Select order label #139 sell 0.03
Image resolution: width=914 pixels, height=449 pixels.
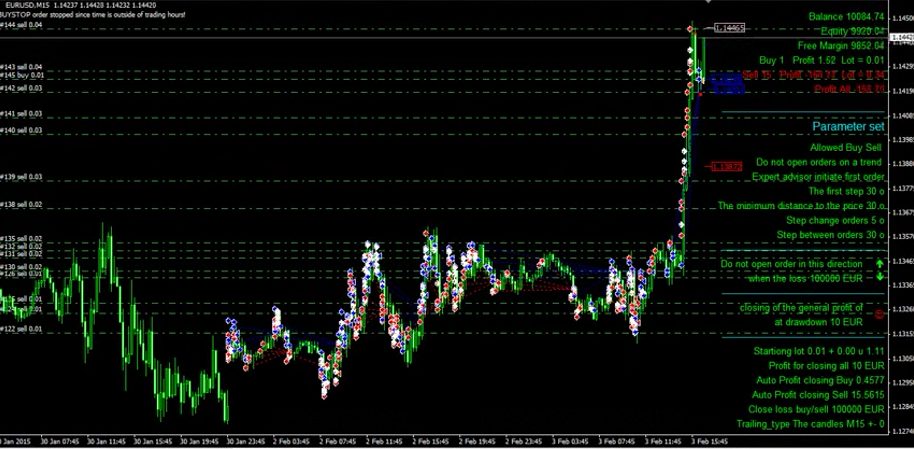[x=22, y=177]
